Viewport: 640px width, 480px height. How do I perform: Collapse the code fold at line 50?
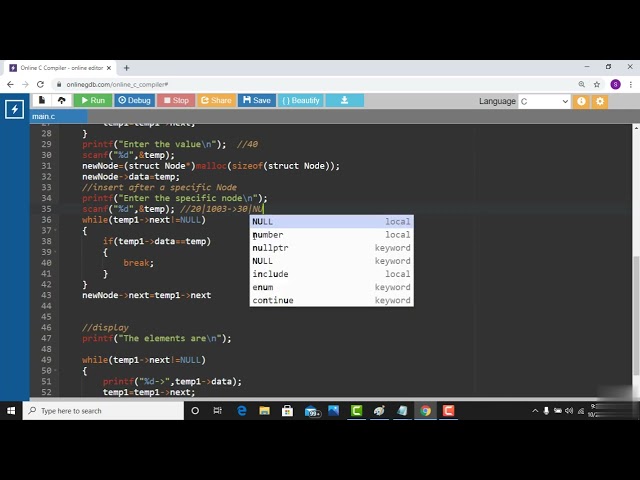pyautogui.click(x=56, y=371)
